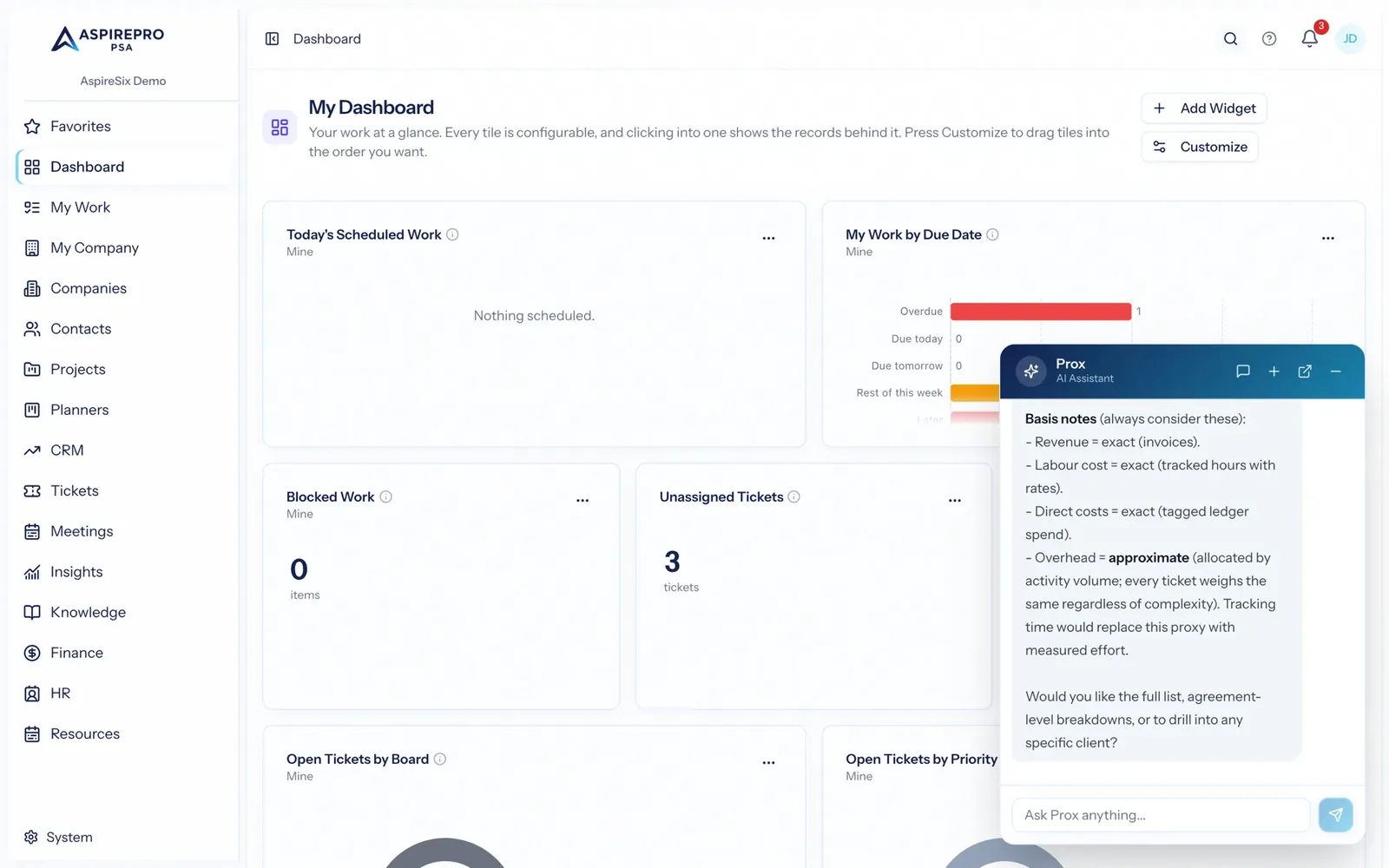Open Contacts in the sidebar
This screenshot has height=868, width=1389.
pos(124,329)
